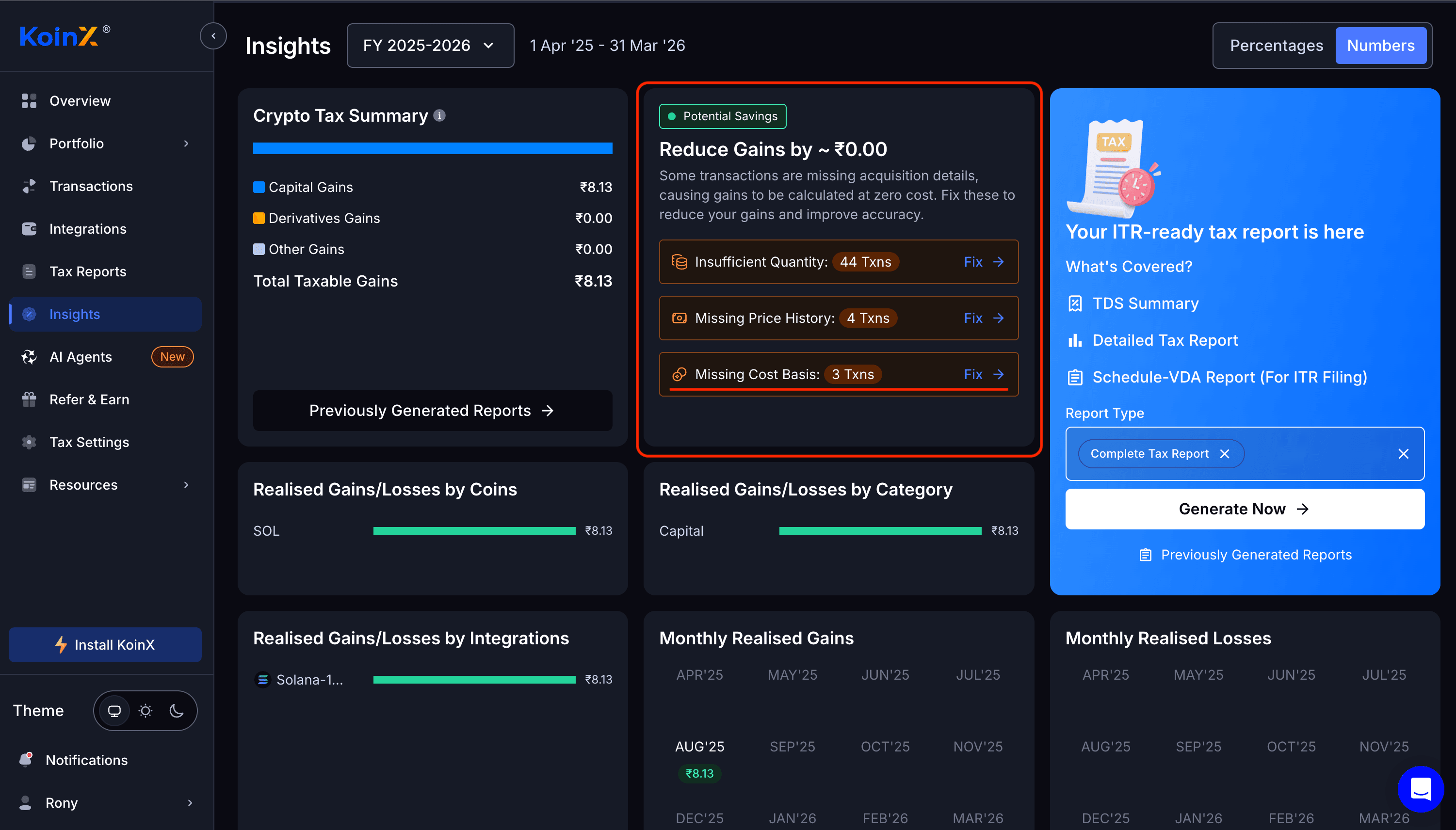Screen dimensions: 1456x830
Task: Open Tax Reports in the sidebar
Action: point(106,271)
